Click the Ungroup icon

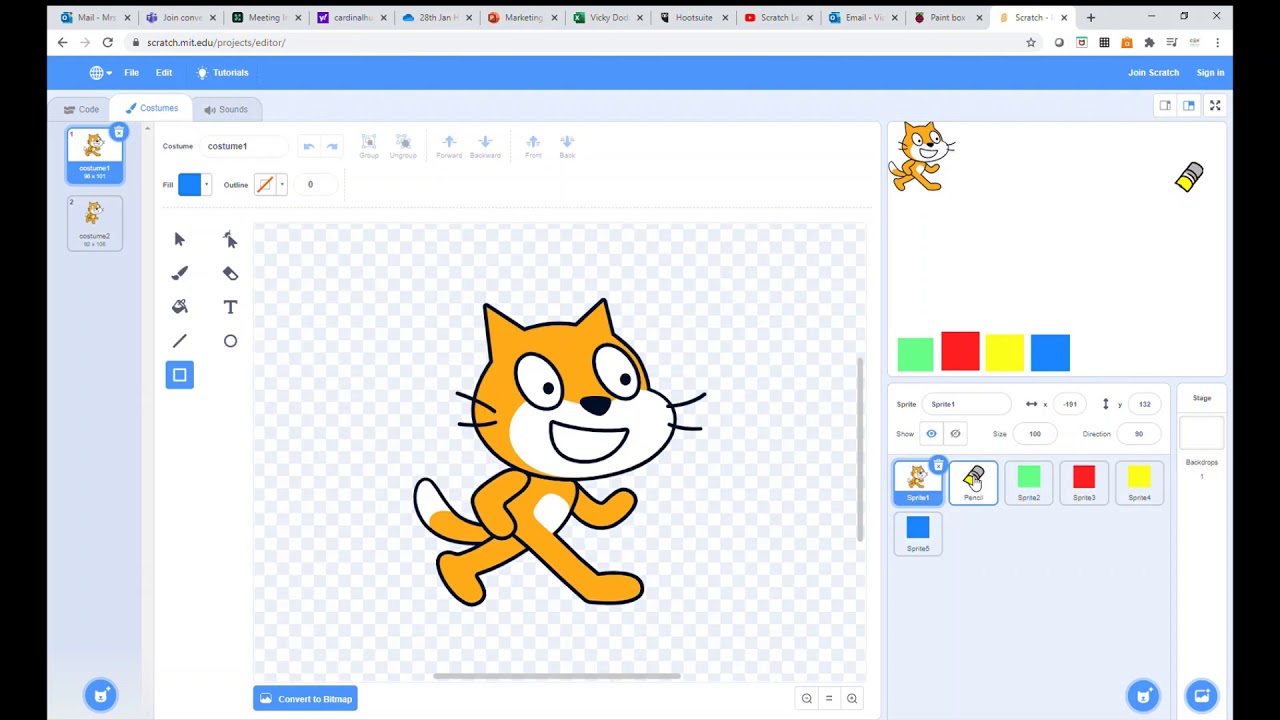(x=403, y=146)
